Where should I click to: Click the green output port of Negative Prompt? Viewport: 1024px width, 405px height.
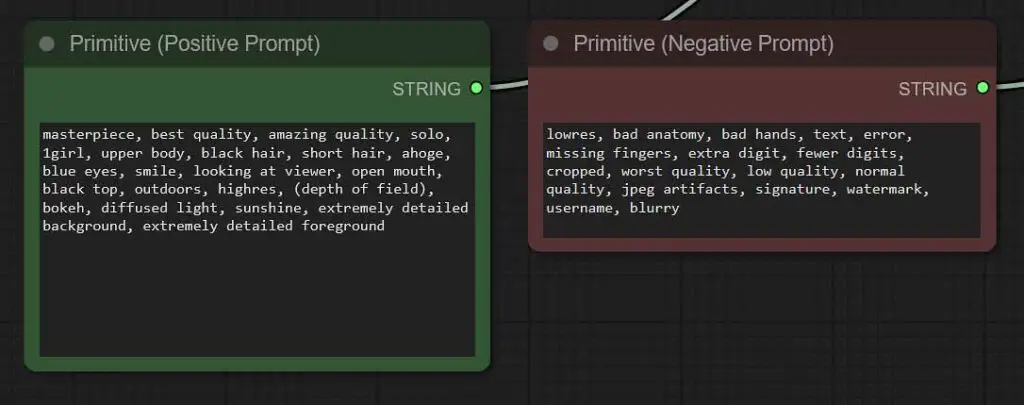(982, 88)
